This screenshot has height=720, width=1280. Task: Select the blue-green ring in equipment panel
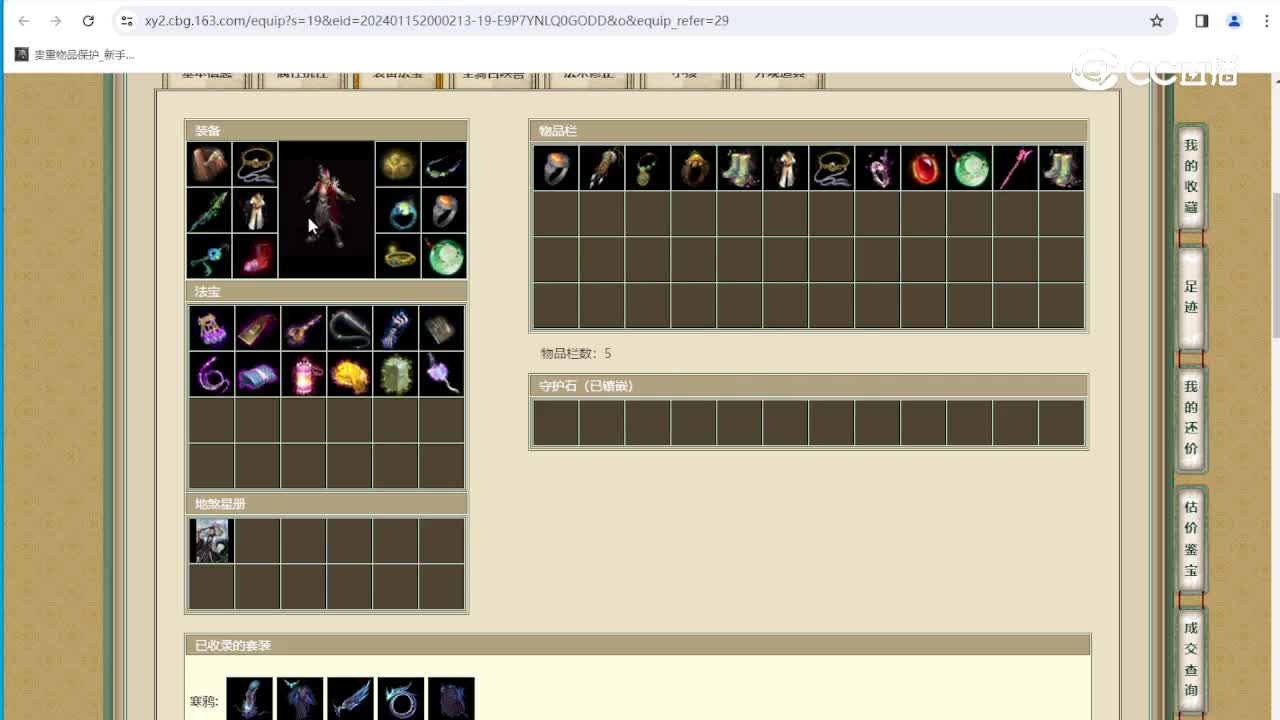pyautogui.click(x=398, y=210)
